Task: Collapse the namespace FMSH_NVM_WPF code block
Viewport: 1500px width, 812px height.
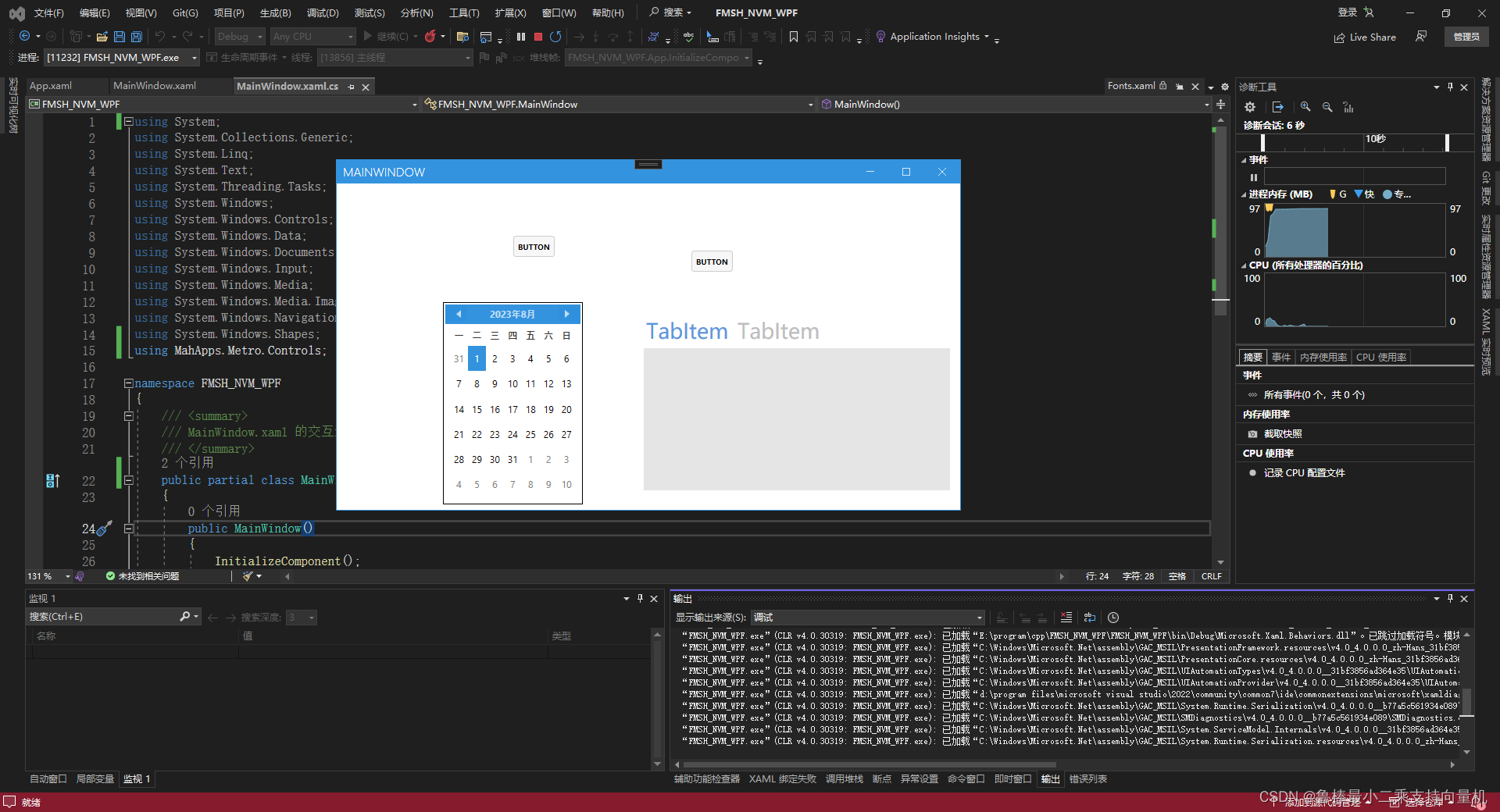Action: tap(128, 383)
